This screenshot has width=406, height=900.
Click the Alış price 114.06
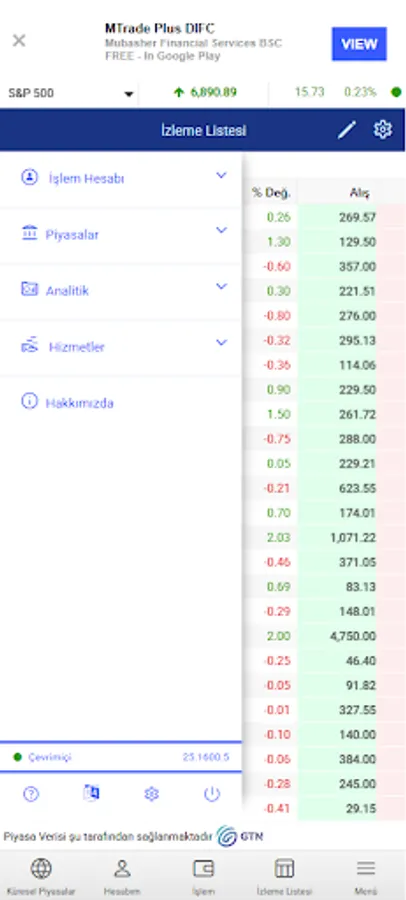[357, 365]
